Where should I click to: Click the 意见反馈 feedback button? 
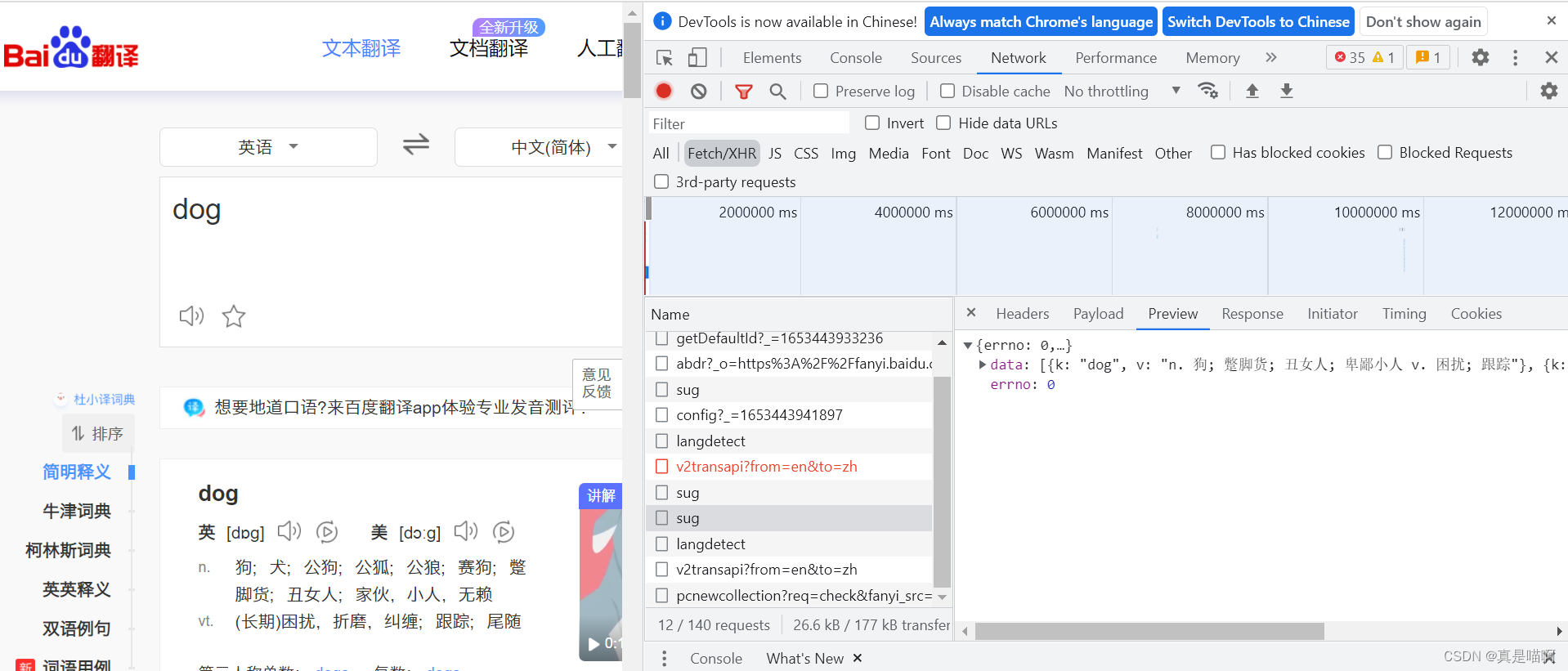click(x=597, y=382)
